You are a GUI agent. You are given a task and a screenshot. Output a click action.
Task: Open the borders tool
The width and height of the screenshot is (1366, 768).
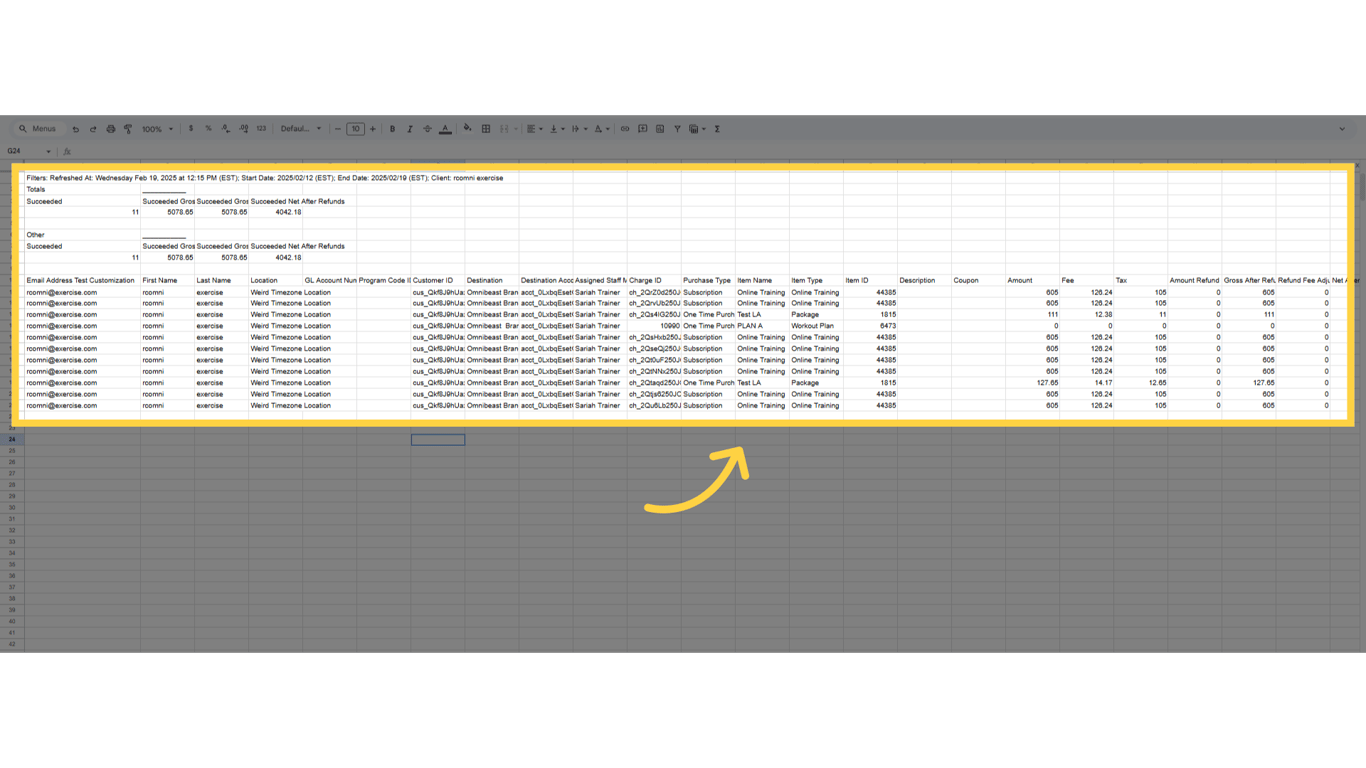pos(485,128)
